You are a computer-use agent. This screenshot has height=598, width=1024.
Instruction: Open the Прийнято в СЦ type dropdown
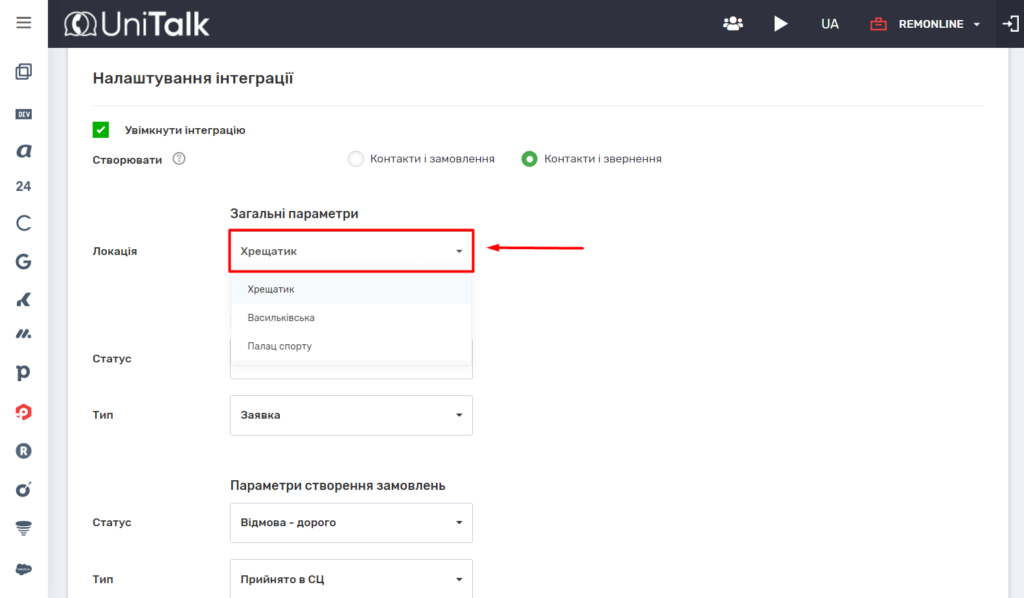click(x=351, y=578)
